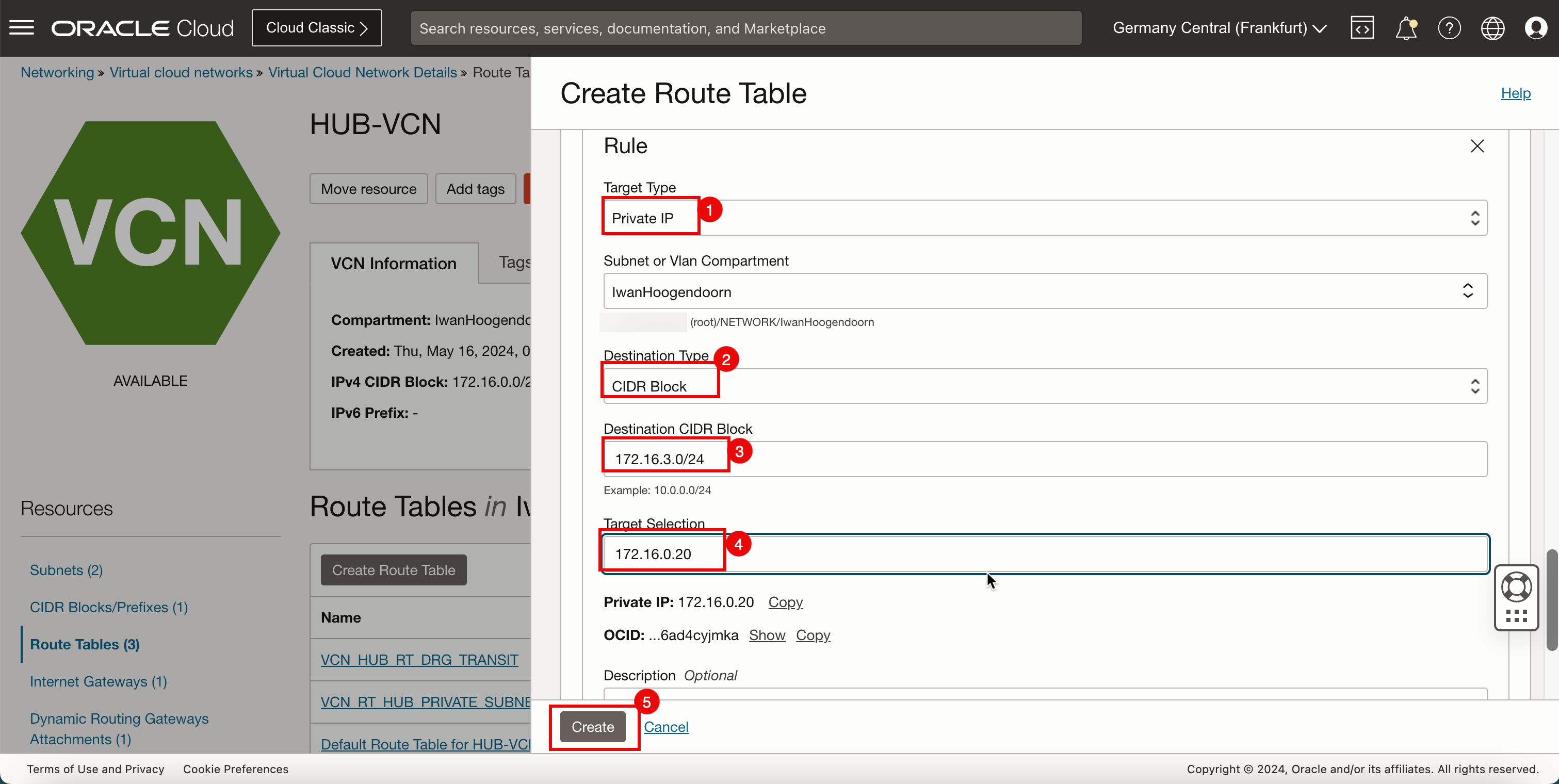Click Cancel to dismiss the rule dialog
The height and width of the screenshot is (784, 1559).
coord(666,727)
